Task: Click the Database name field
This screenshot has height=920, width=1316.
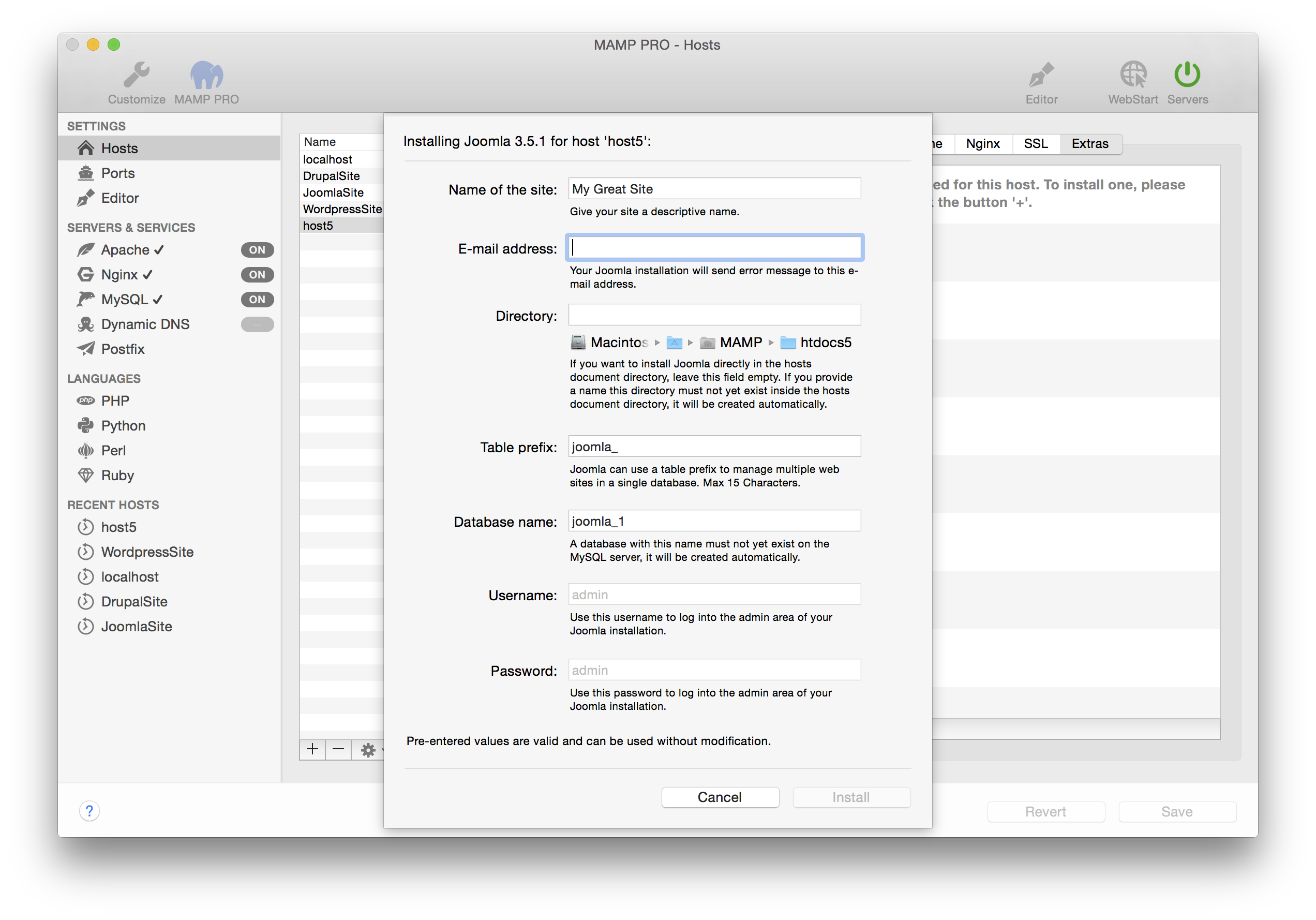Action: [x=714, y=521]
